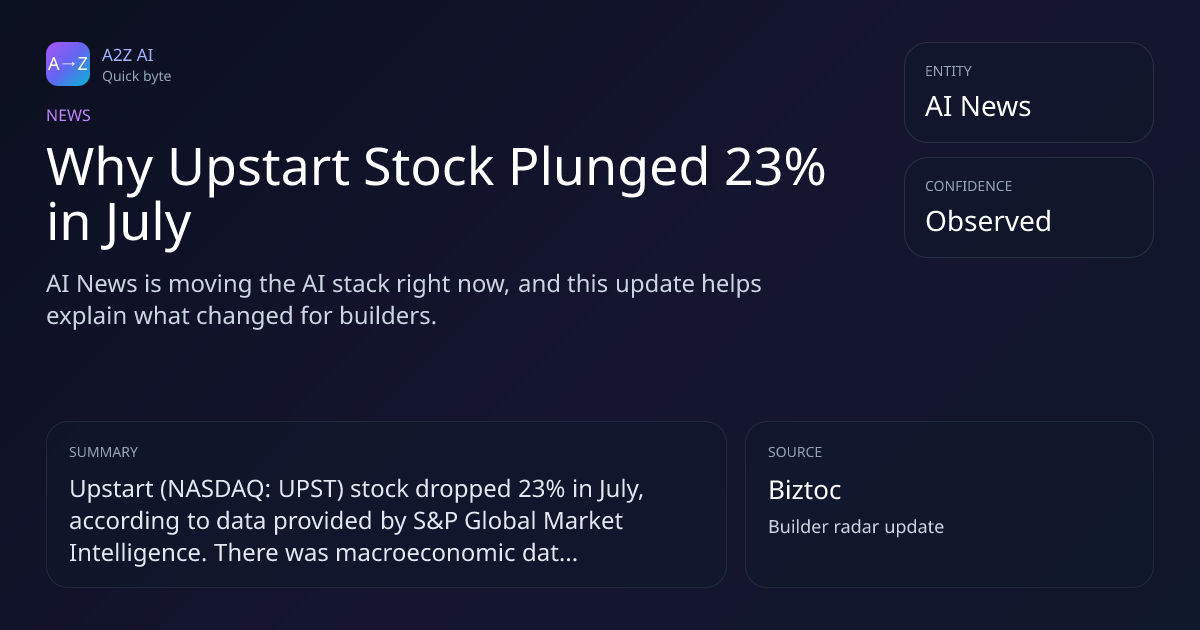This screenshot has height=630, width=1200.
Task: Open the CONFIDENCE card
Action: coord(1028,207)
